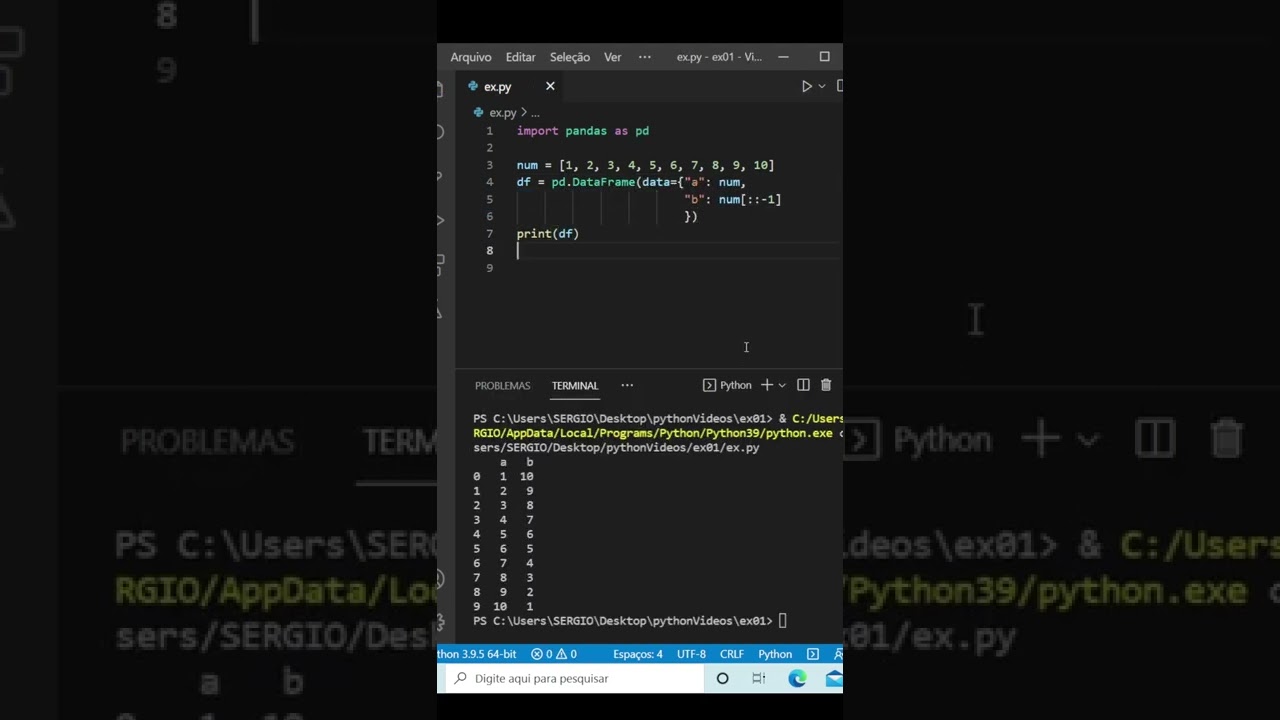Run the Python file with the play button

(806, 86)
